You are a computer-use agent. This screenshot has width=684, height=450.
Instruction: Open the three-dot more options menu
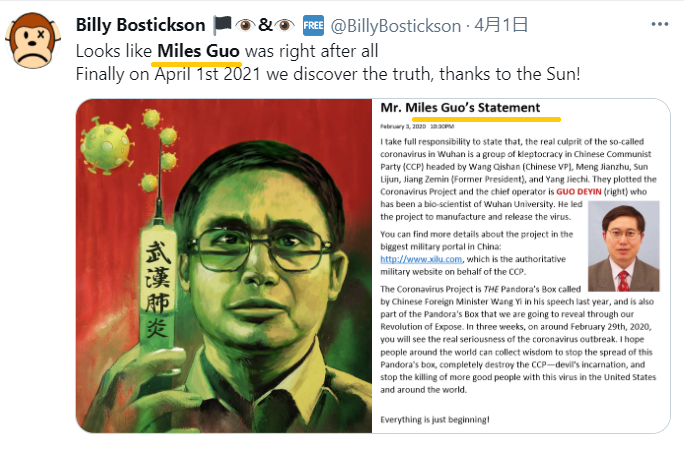[660, 24]
